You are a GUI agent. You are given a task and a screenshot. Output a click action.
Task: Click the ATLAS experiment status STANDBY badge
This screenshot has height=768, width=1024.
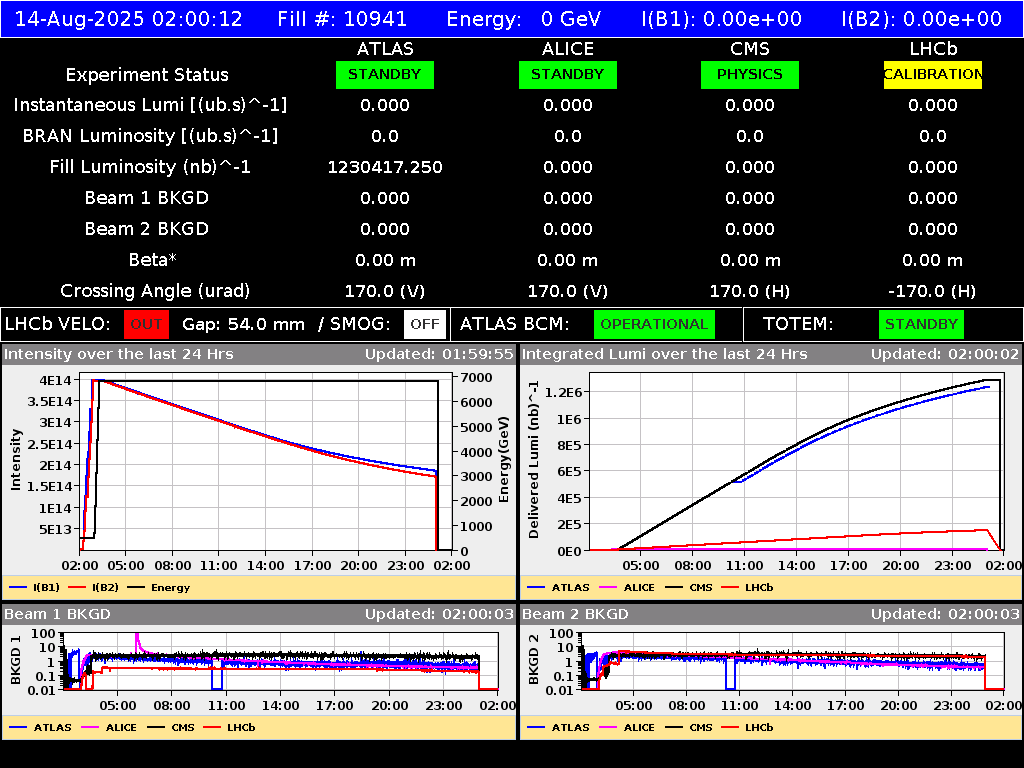point(385,75)
